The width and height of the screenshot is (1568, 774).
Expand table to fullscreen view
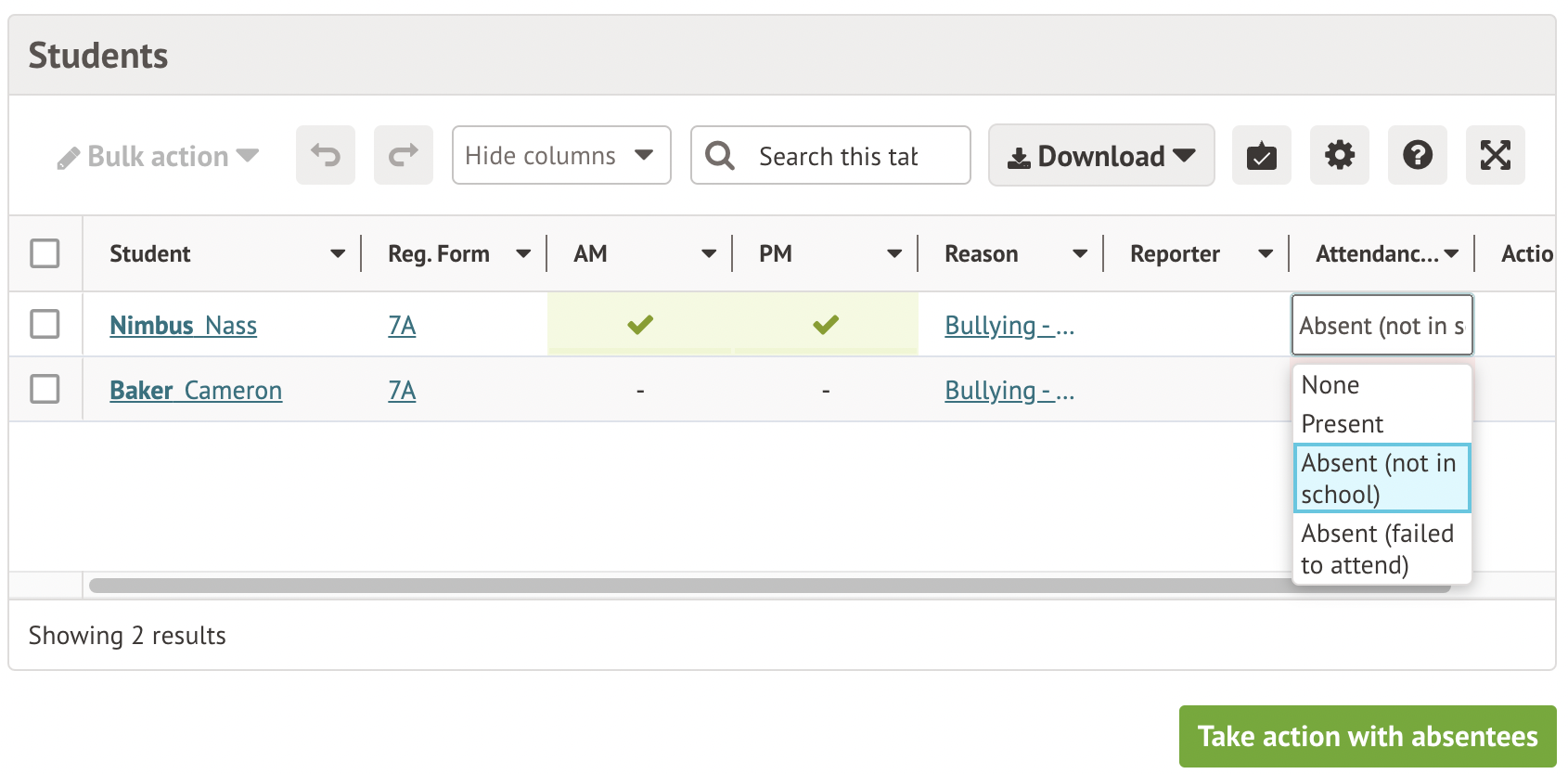click(1495, 155)
